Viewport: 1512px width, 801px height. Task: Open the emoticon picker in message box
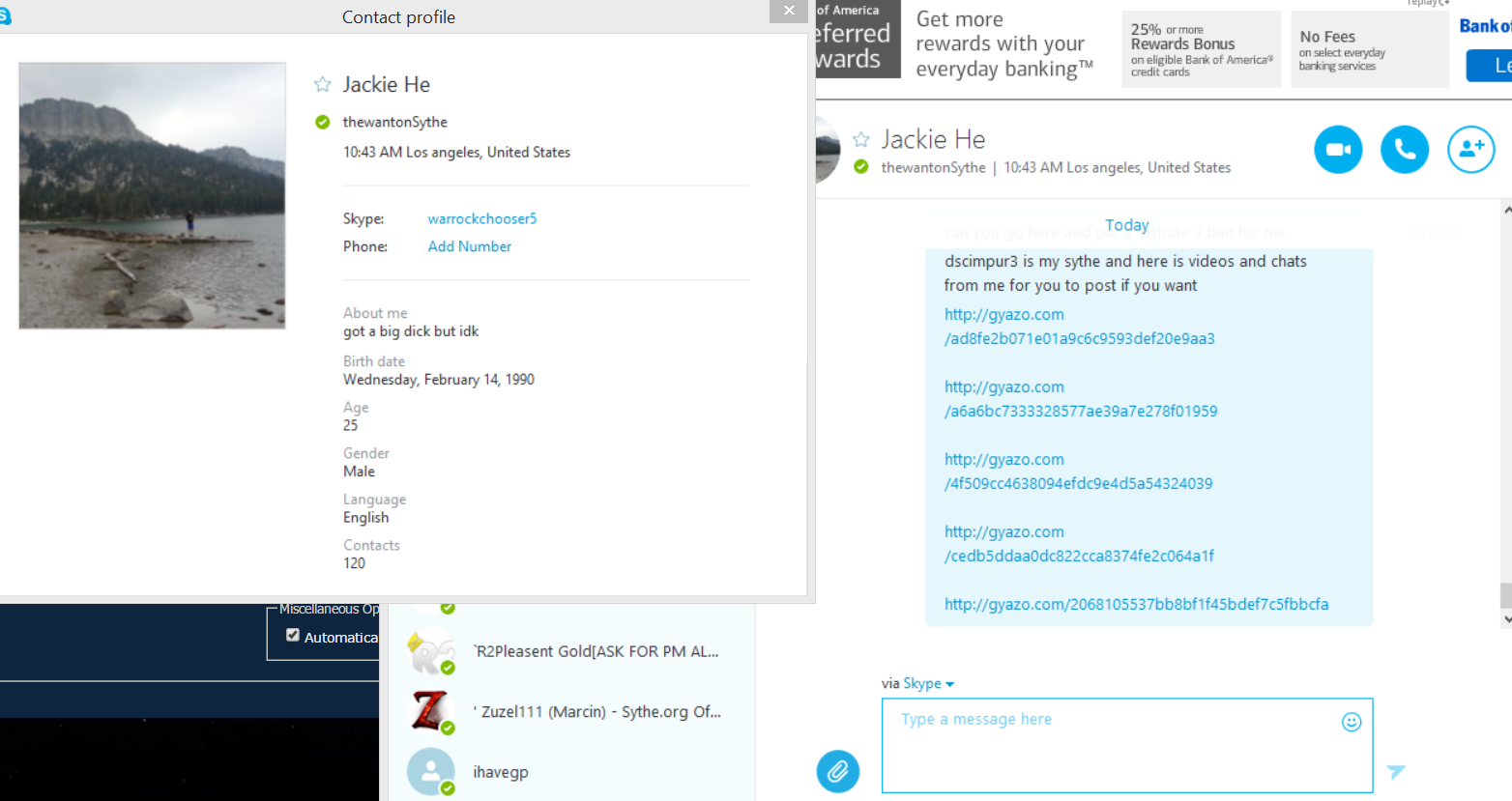[x=1352, y=722]
